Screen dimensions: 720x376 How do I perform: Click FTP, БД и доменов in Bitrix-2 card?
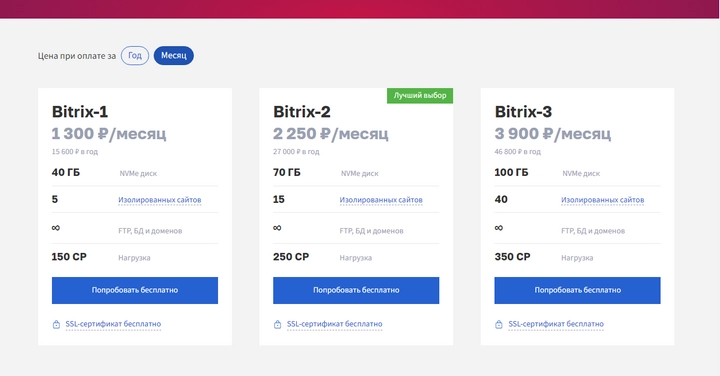371,231
